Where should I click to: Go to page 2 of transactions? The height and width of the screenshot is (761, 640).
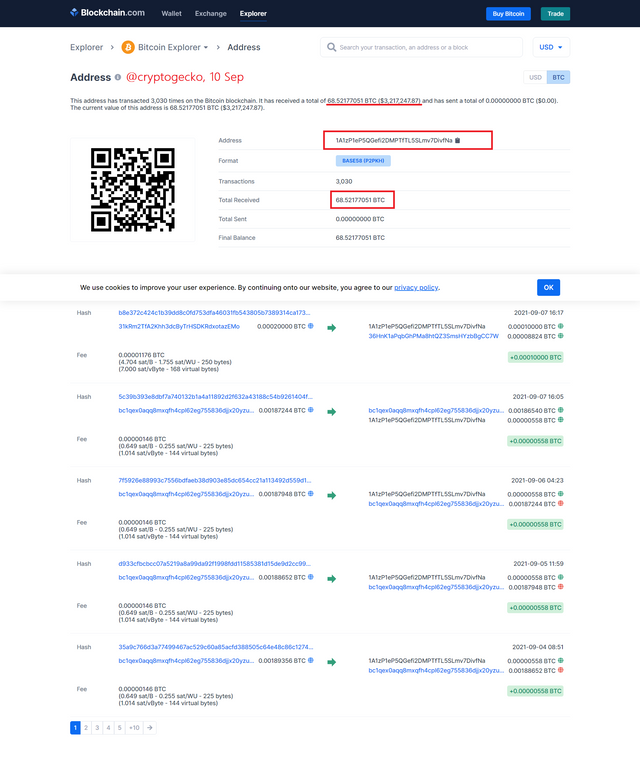(86, 728)
